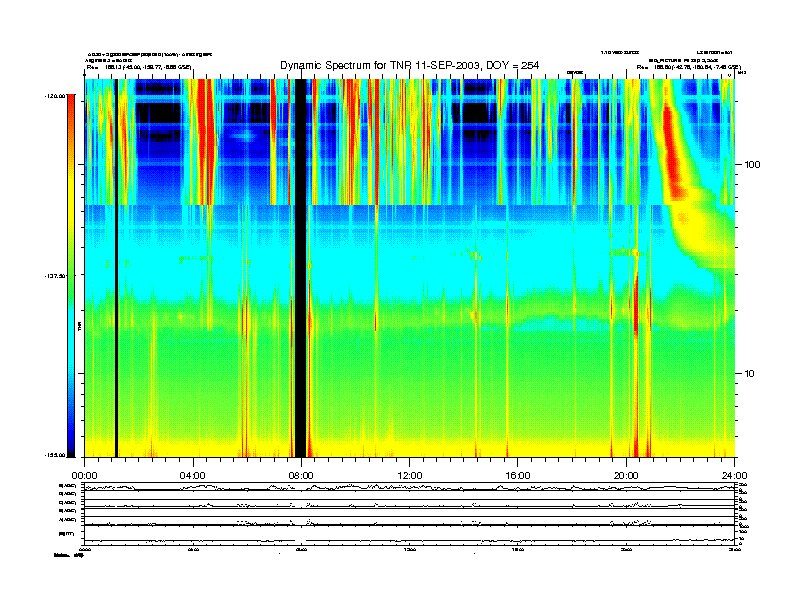Click the 100 frequency axis label
The width and height of the screenshot is (792, 612).
click(752, 165)
